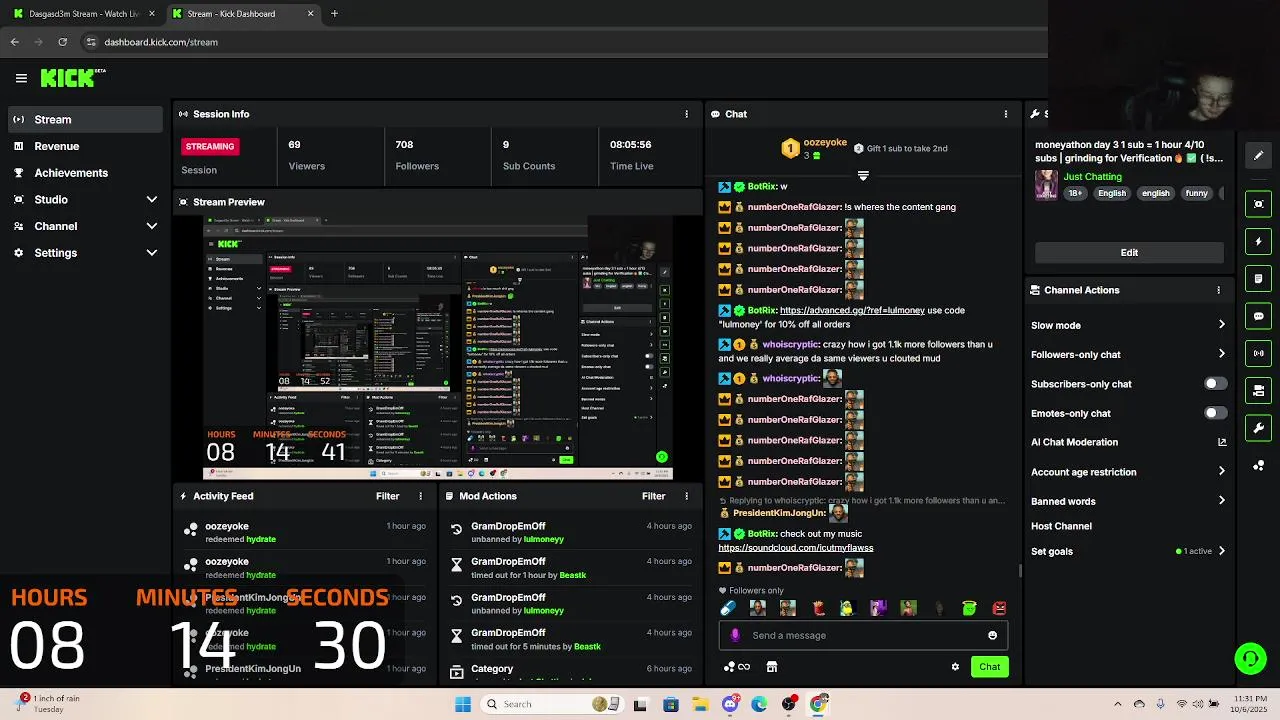Select Stream in the left sidebar

(x=84, y=119)
